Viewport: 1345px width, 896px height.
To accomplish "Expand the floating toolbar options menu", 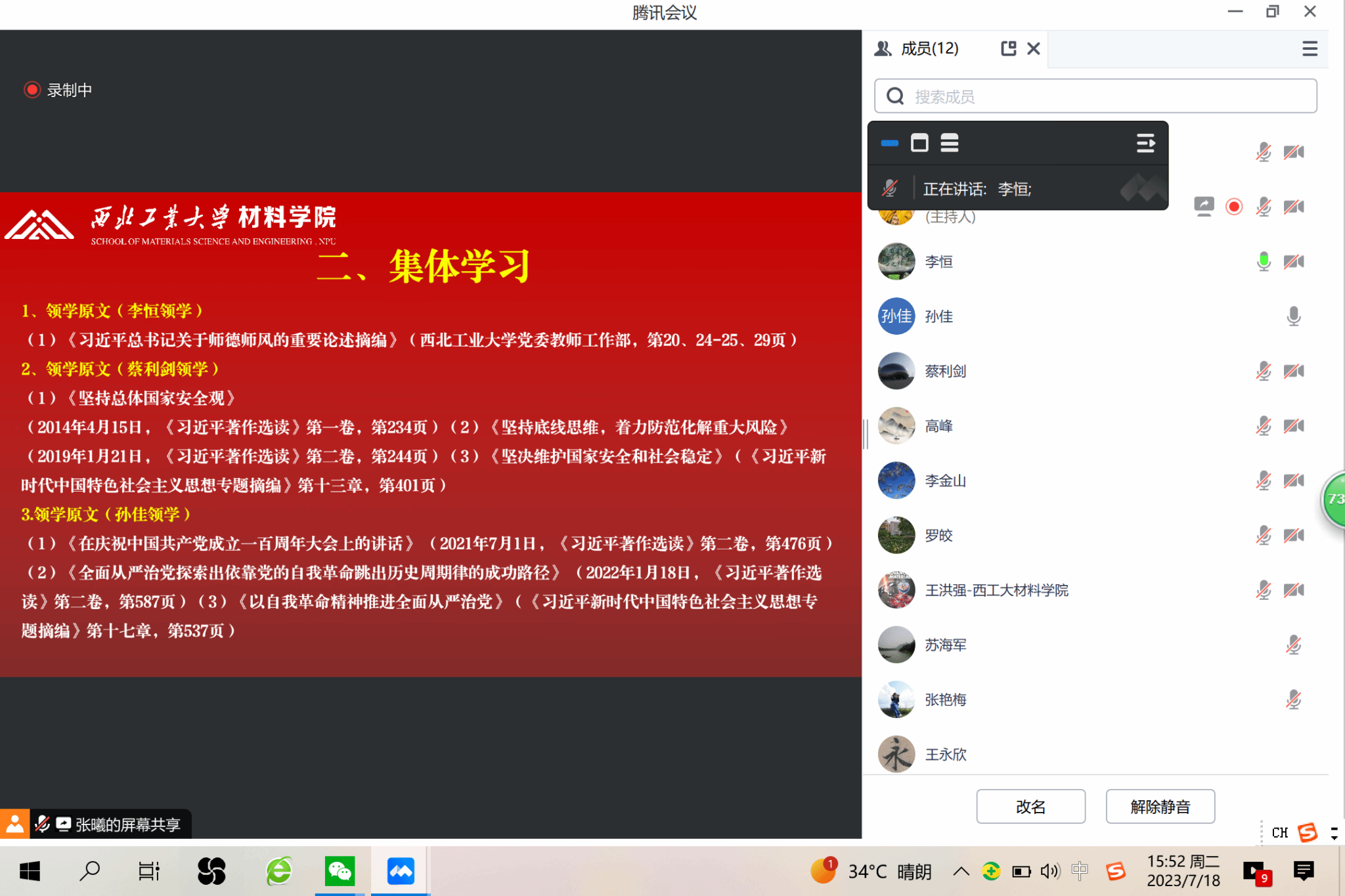I will [1145, 143].
